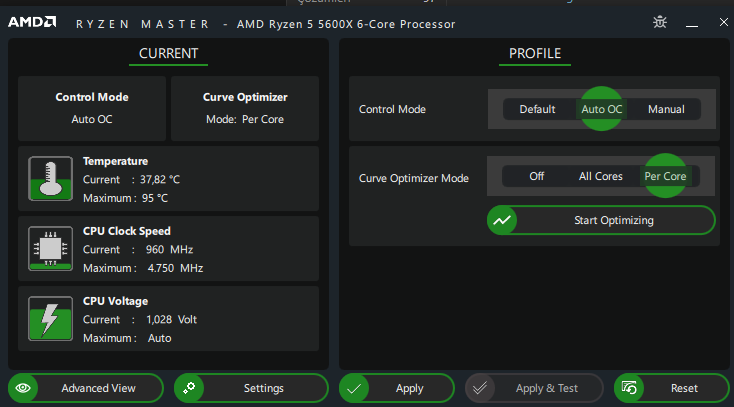Click the eye icon for Advanced View

coord(25,388)
